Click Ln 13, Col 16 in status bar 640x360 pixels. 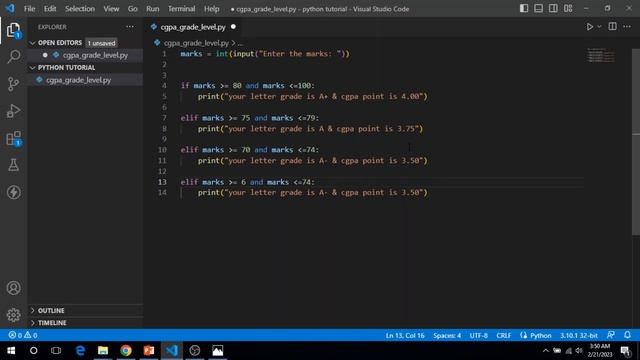(x=405, y=336)
